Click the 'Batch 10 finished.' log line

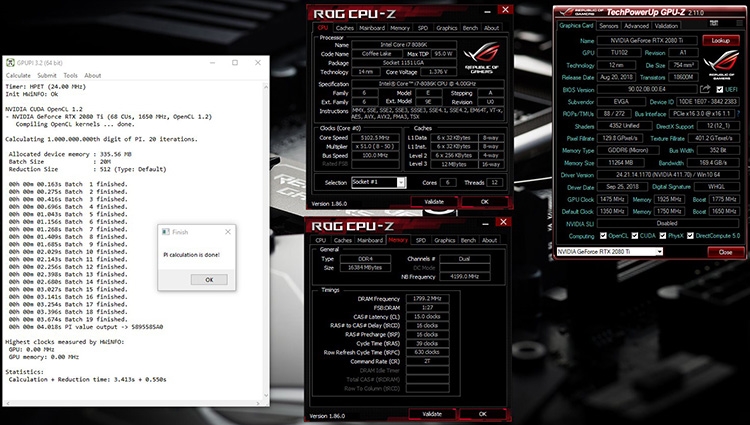68,251
